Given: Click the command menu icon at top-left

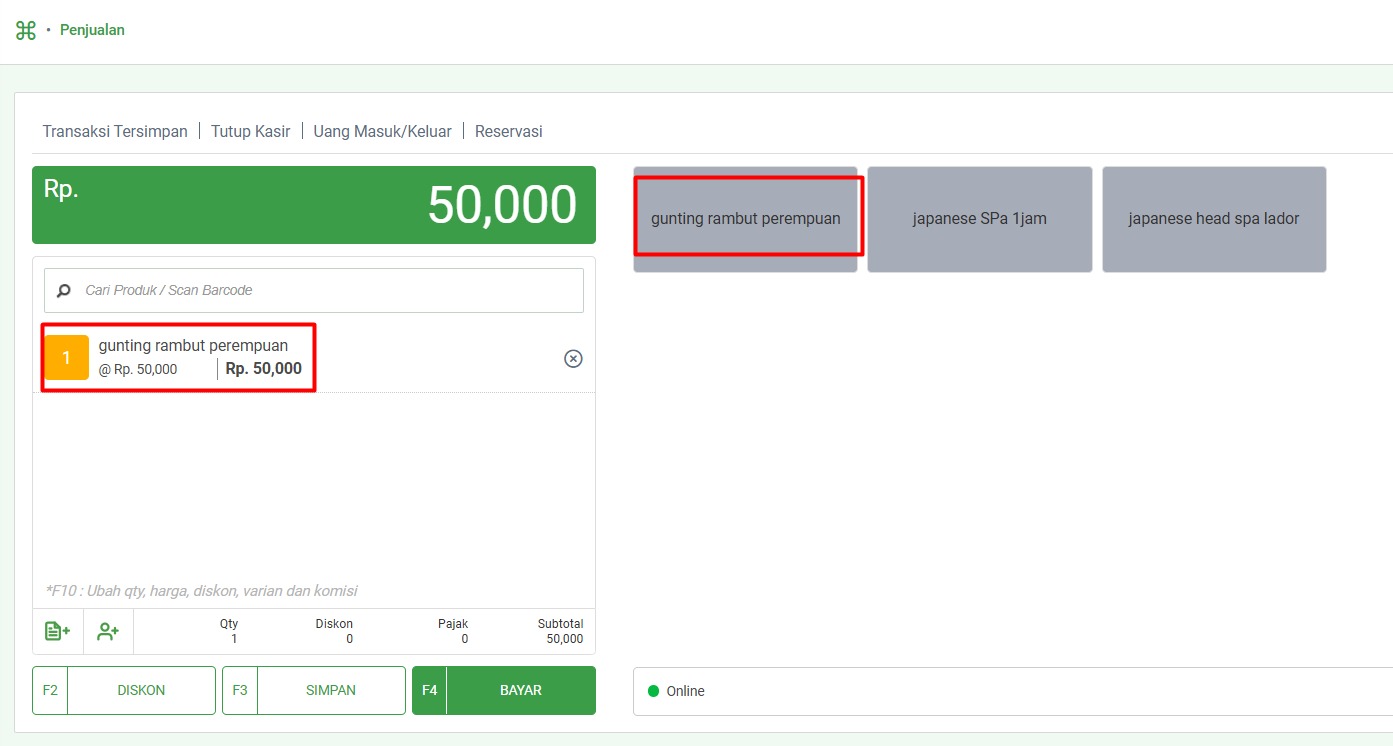Looking at the screenshot, I should pos(26,30).
